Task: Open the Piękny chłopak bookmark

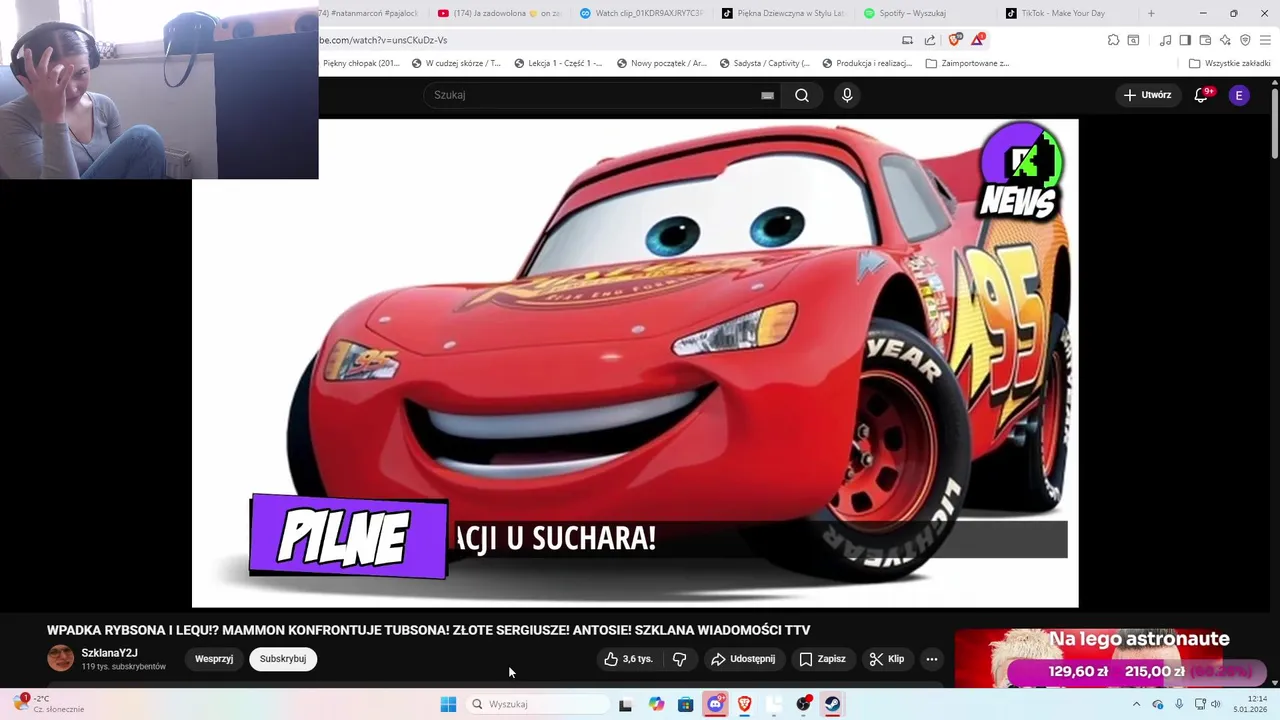Action: coord(361,63)
